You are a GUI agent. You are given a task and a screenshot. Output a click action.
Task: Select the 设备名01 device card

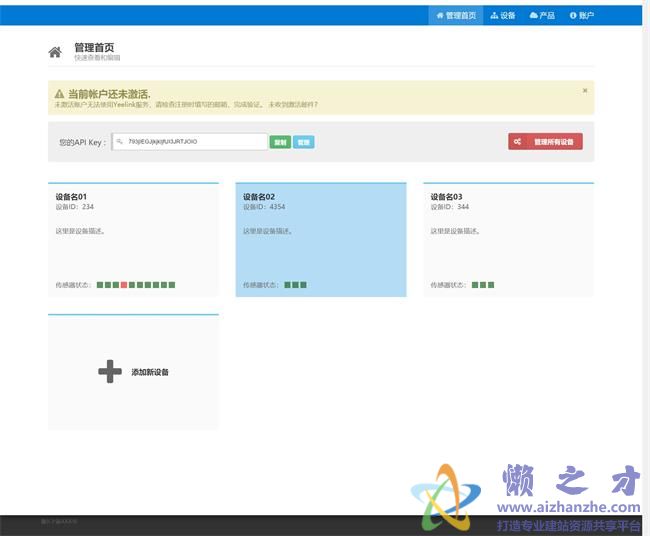(133, 240)
